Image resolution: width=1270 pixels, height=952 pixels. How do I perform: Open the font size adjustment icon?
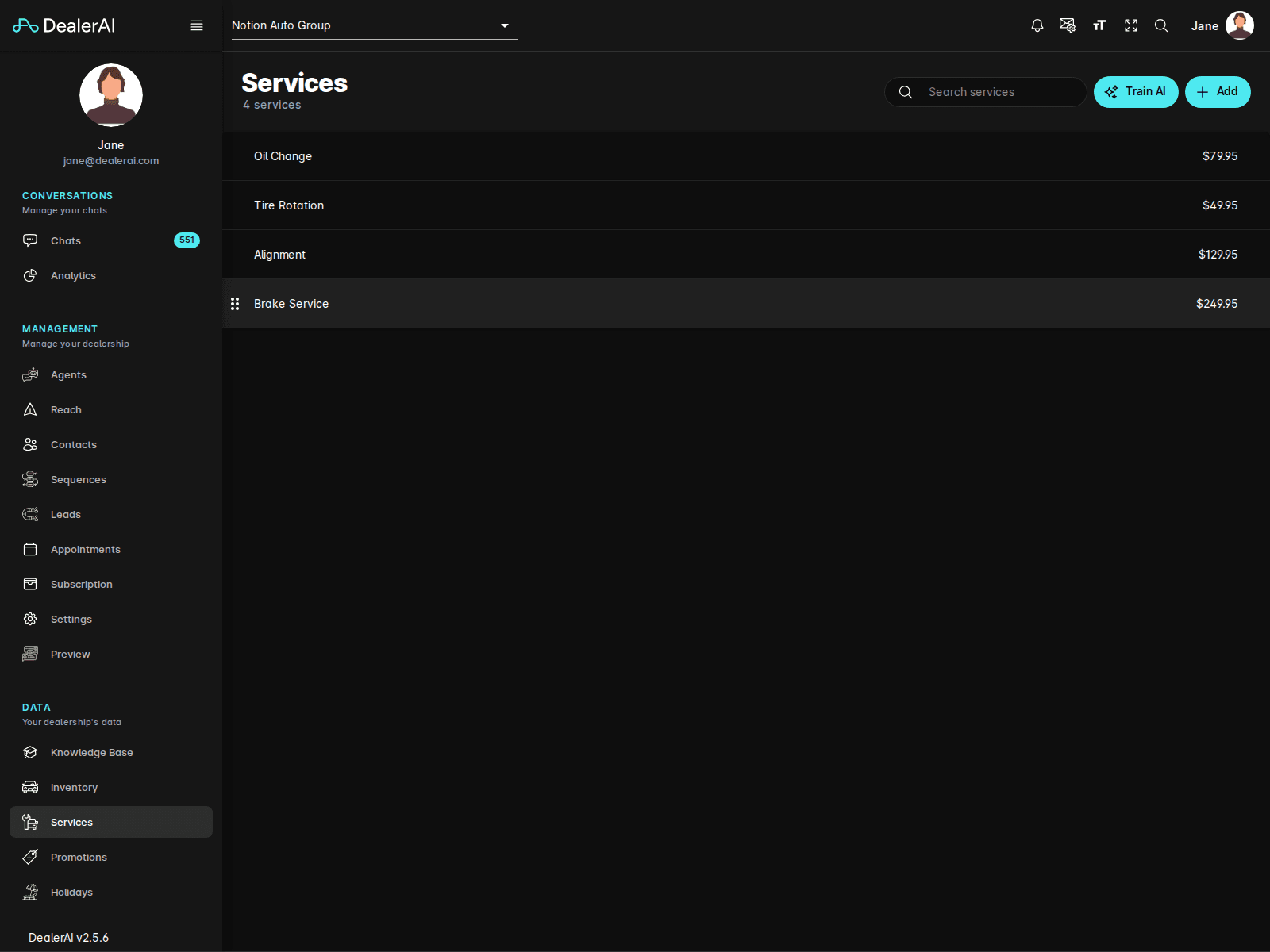click(x=1099, y=25)
